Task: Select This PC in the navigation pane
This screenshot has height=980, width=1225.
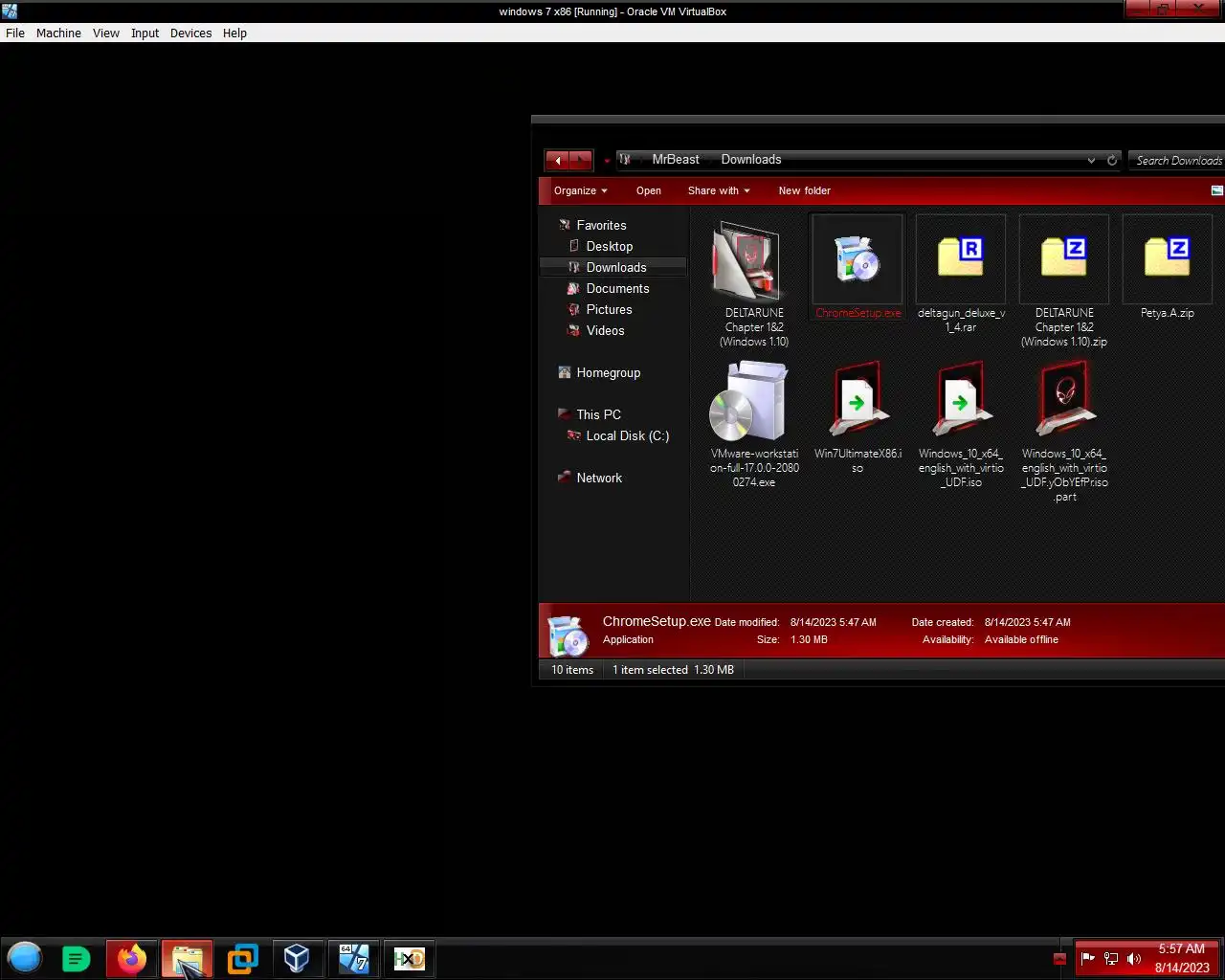Action: (598, 414)
